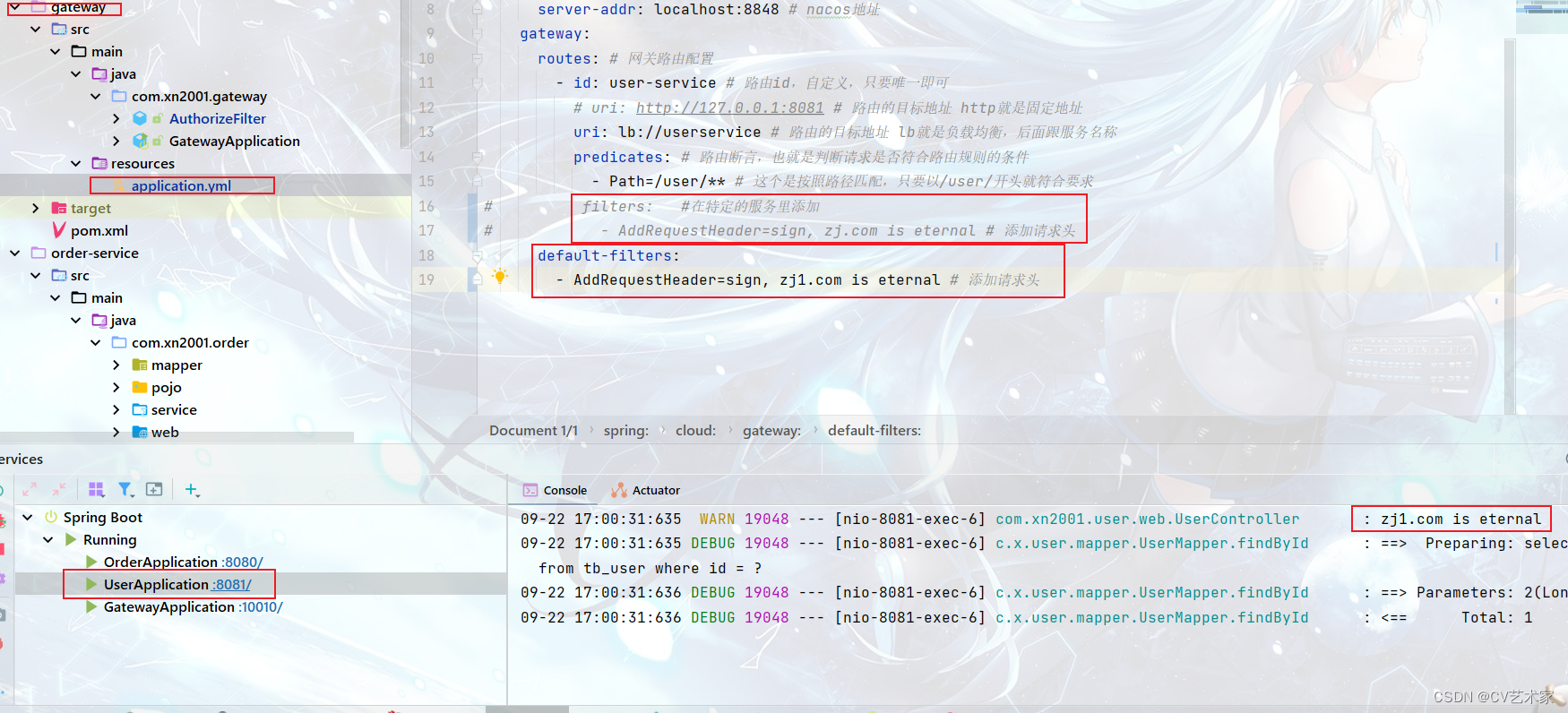Click the web package icon
The height and width of the screenshot is (713, 1568).
(x=140, y=432)
